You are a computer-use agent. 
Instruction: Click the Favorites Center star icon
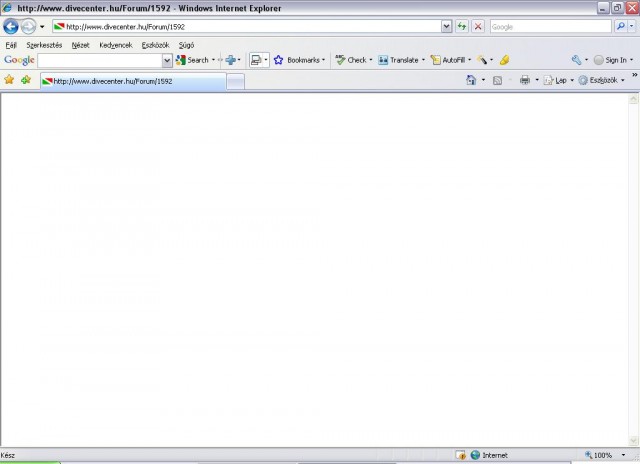pyautogui.click(x=9, y=80)
